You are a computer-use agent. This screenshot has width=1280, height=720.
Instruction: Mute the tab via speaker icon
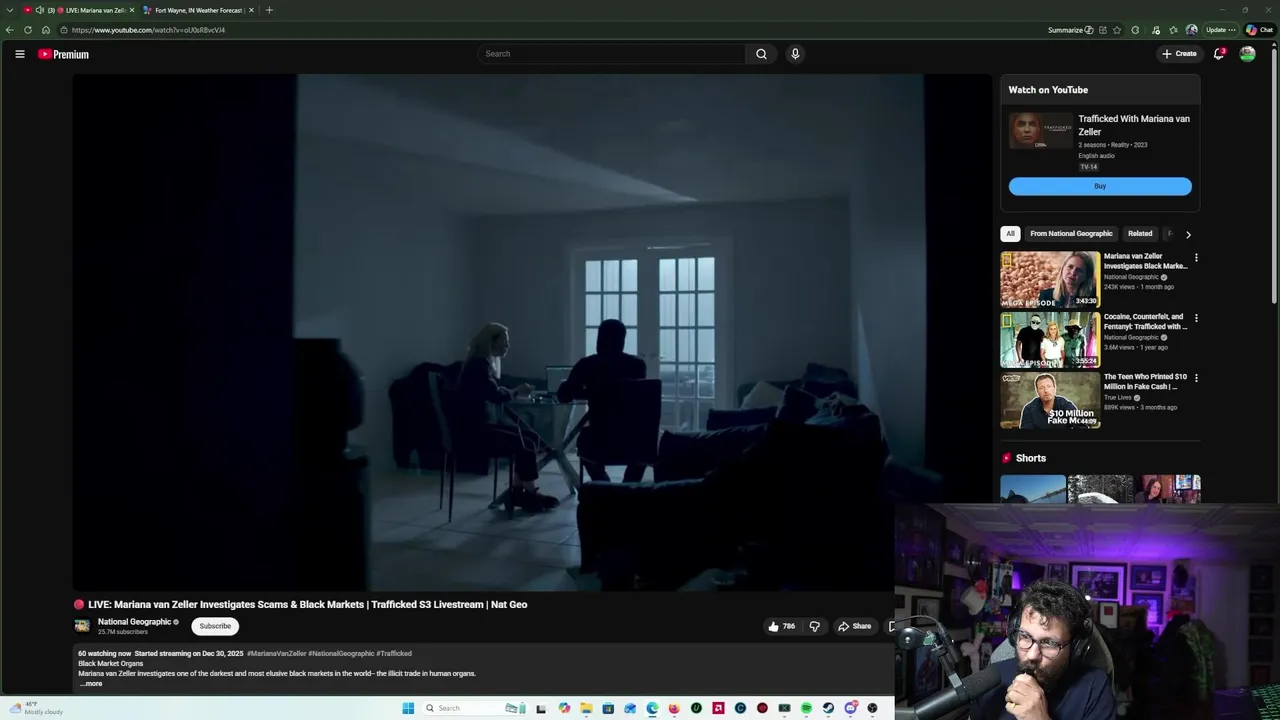(40, 10)
